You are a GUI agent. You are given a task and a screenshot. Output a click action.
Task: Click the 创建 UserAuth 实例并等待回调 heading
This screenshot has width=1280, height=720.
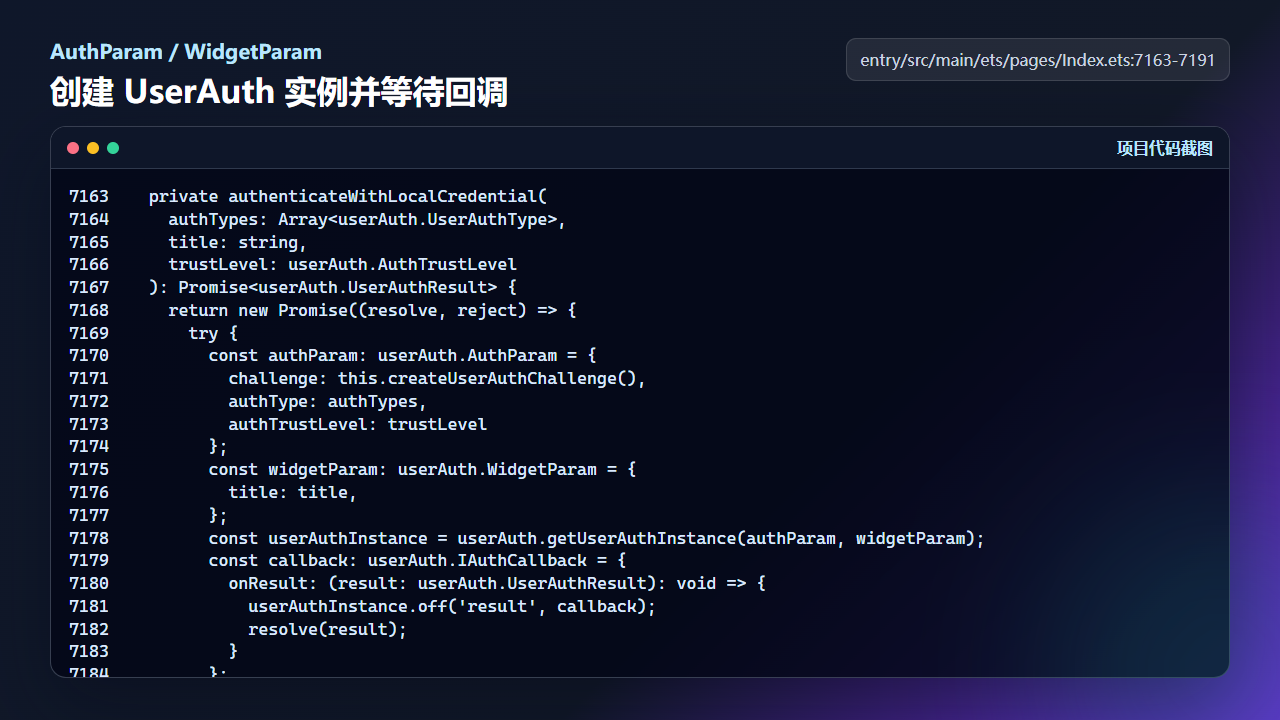click(279, 92)
